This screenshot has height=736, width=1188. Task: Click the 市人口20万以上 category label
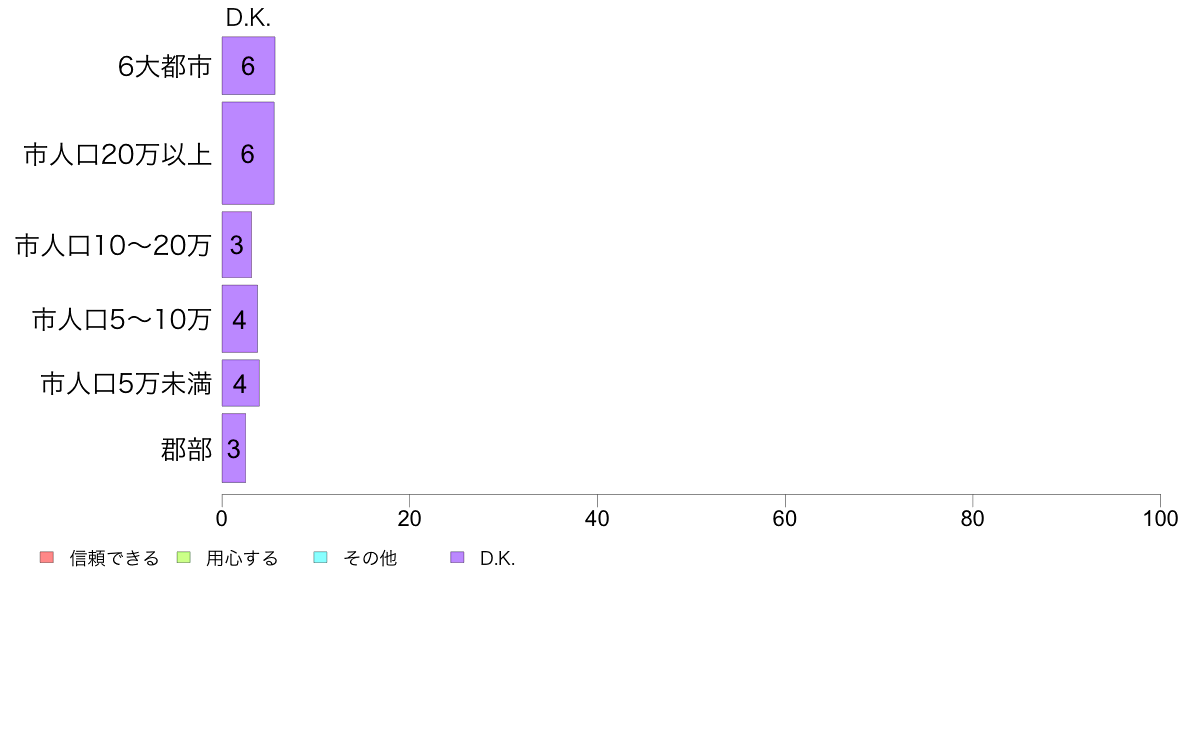tap(117, 155)
